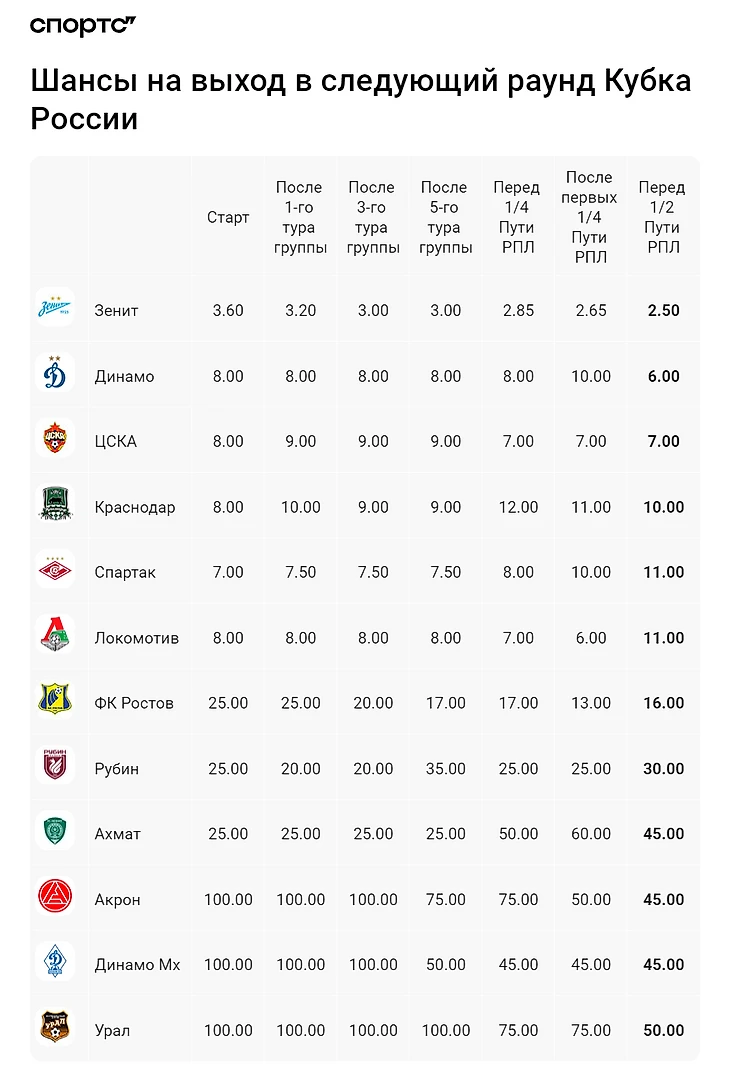Screen dimensions: 730x1077
Task: Click the Krasnodar club logo
Action: click(55, 506)
